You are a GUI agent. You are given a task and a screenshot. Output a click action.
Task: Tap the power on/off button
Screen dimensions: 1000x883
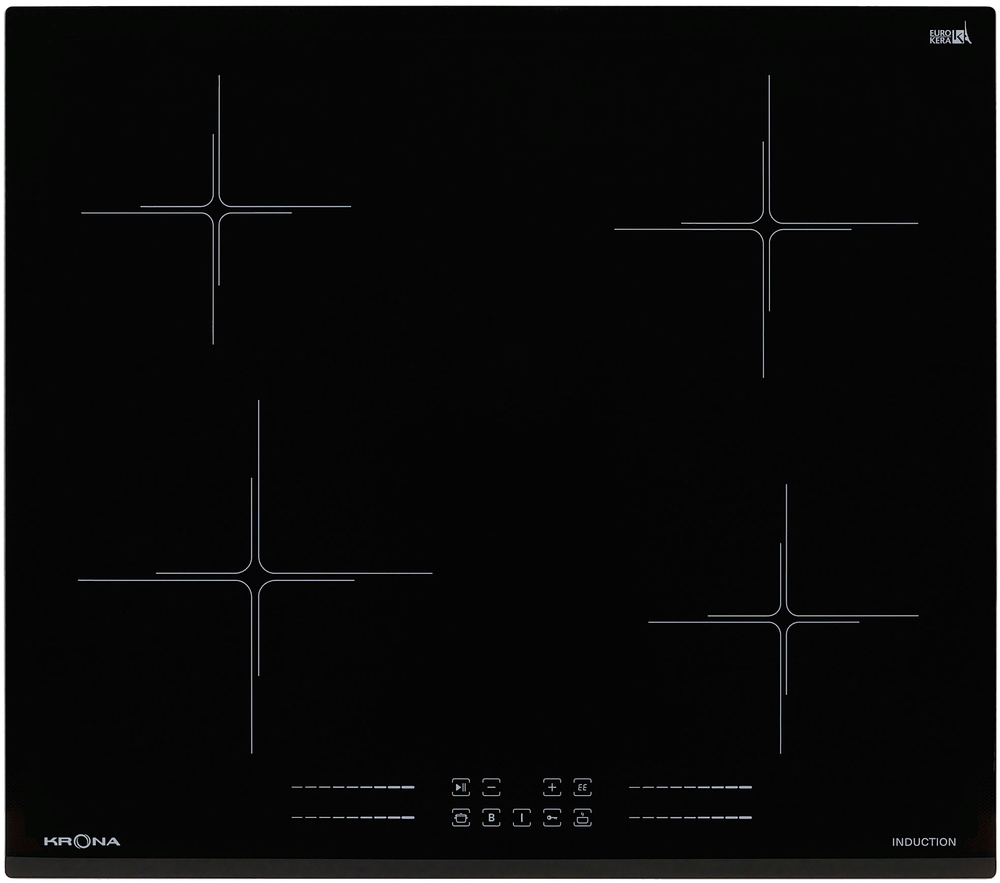coord(522,818)
